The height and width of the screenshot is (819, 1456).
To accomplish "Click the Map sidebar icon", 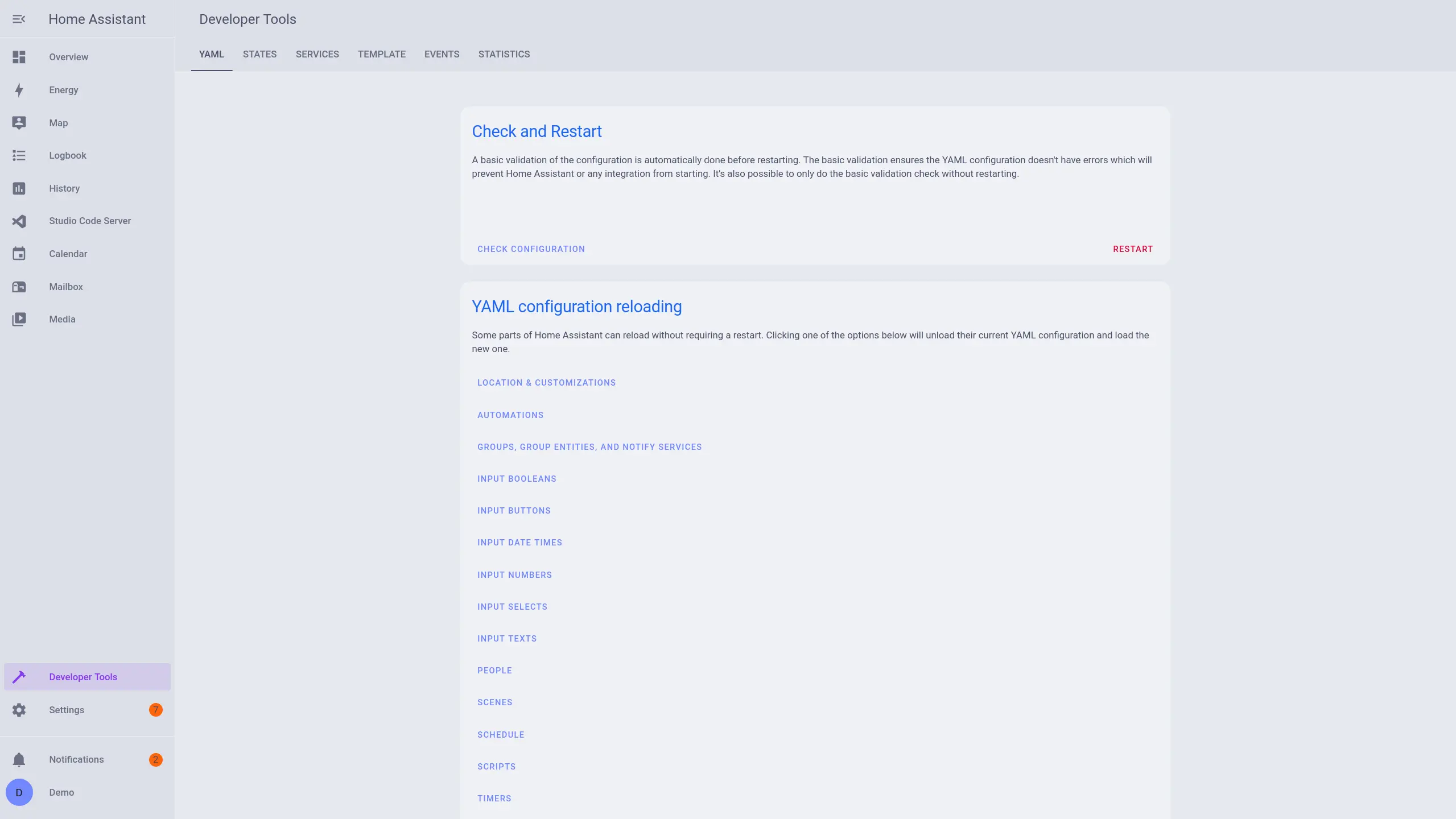I will point(19,123).
